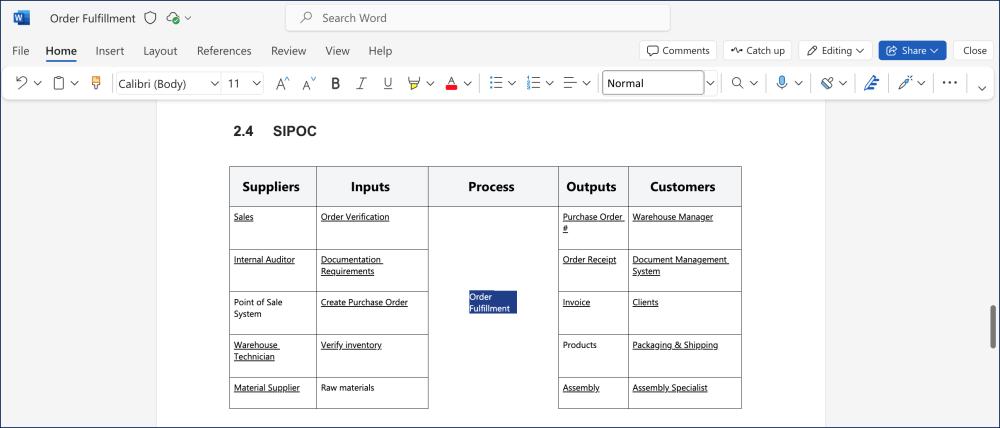Follow the Order Verification link

point(355,217)
